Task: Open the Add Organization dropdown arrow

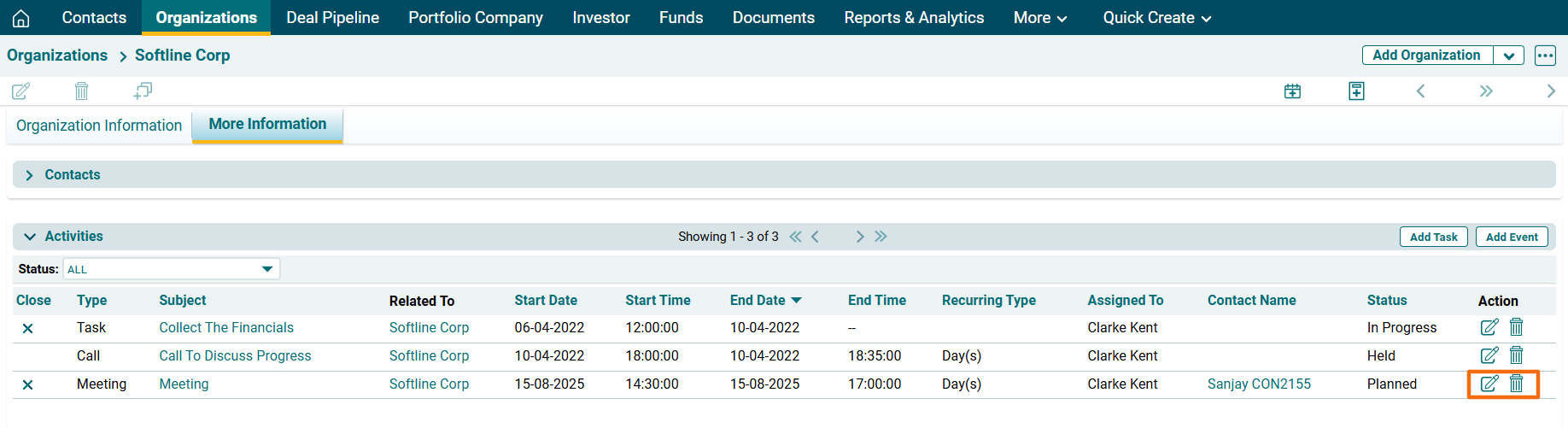Action: pos(1509,56)
